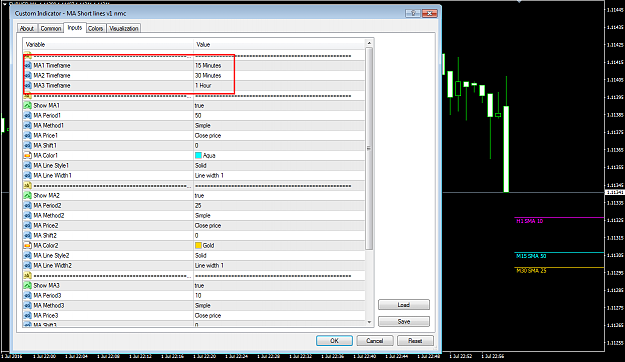Image resolution: width=625 pixels, height=362 pixels.
Task: Click the OK button
Action: tap(334, 341)
